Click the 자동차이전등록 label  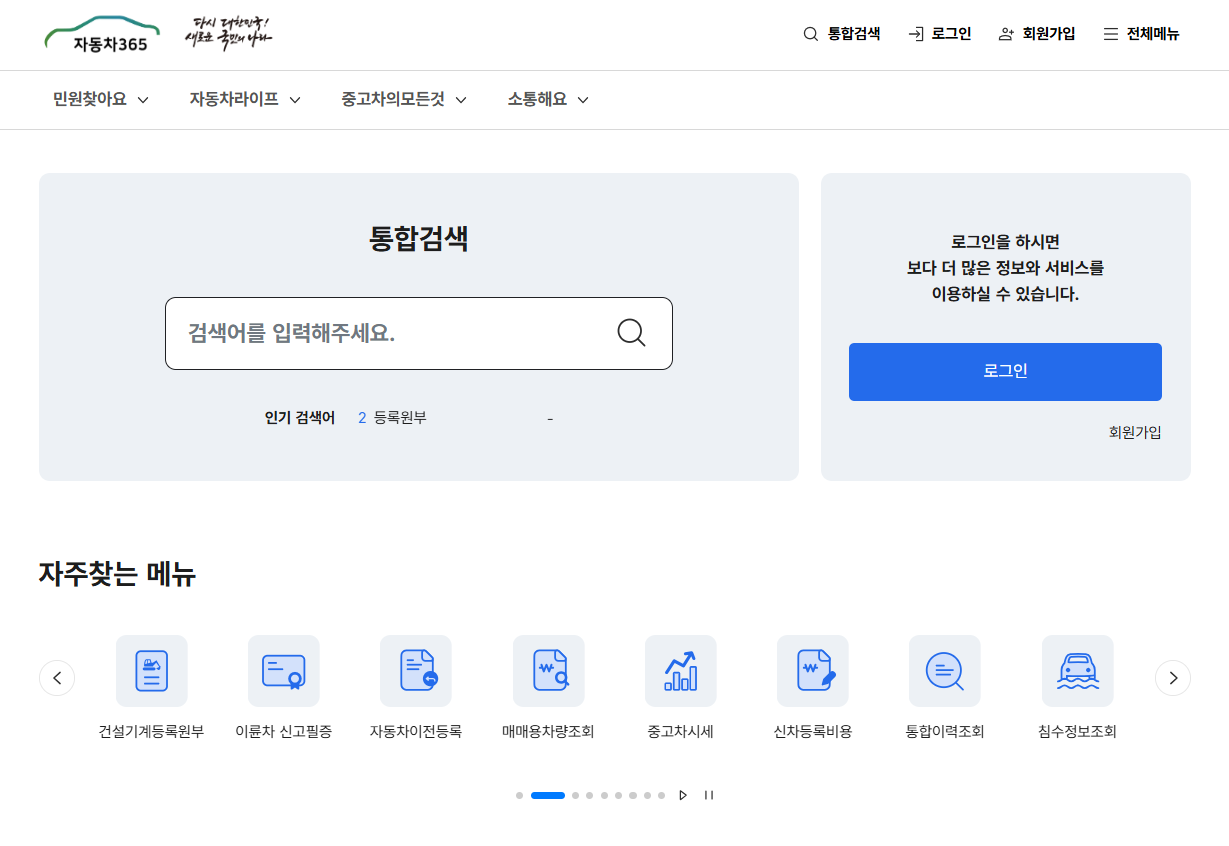click(416, 732)
